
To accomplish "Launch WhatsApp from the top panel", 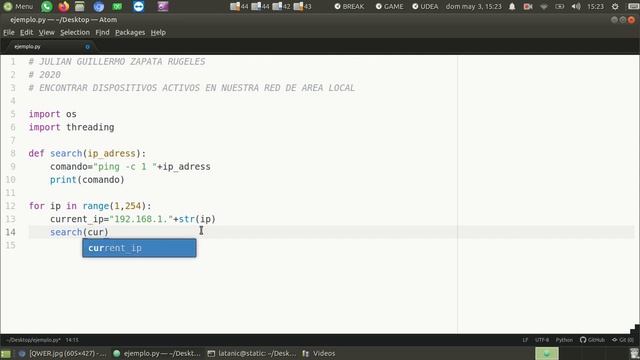I will point(47,6).
